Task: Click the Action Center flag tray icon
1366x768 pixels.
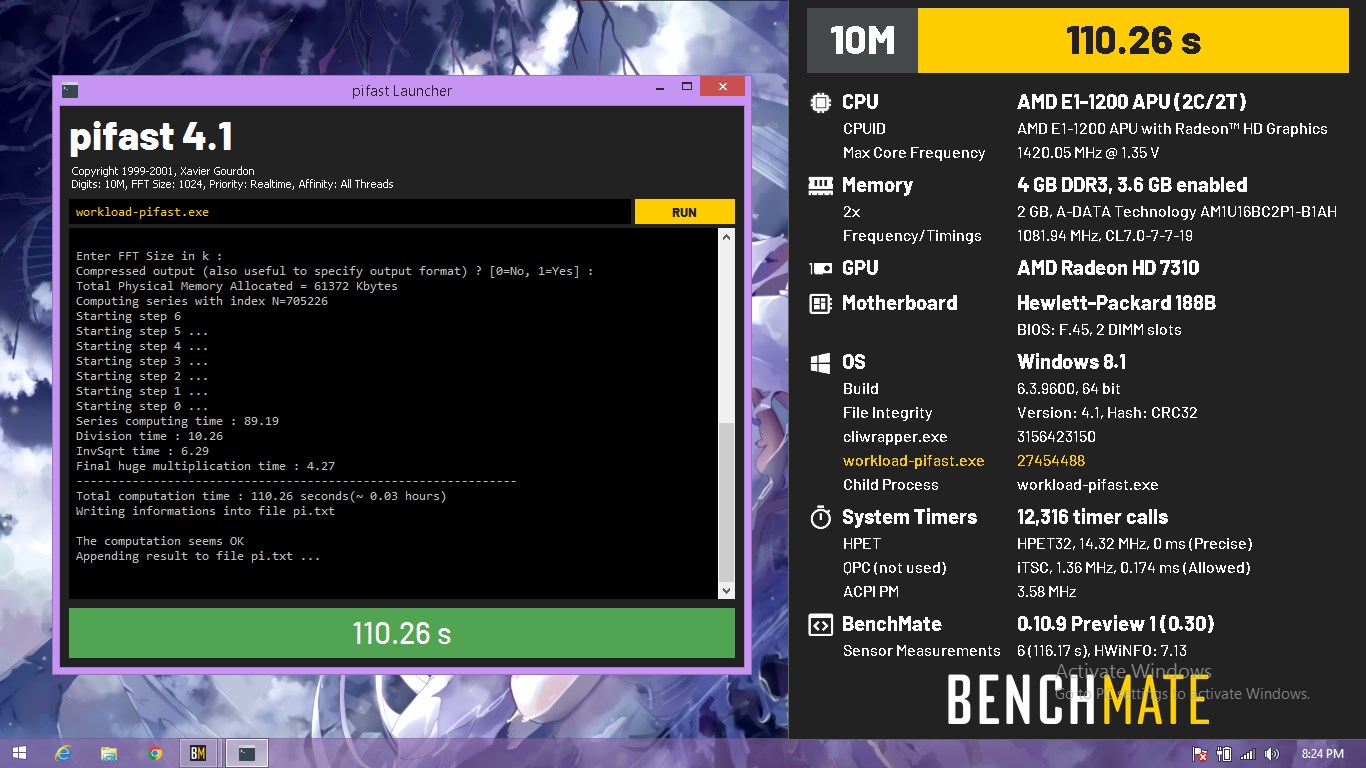Action: pos(1200,754)
